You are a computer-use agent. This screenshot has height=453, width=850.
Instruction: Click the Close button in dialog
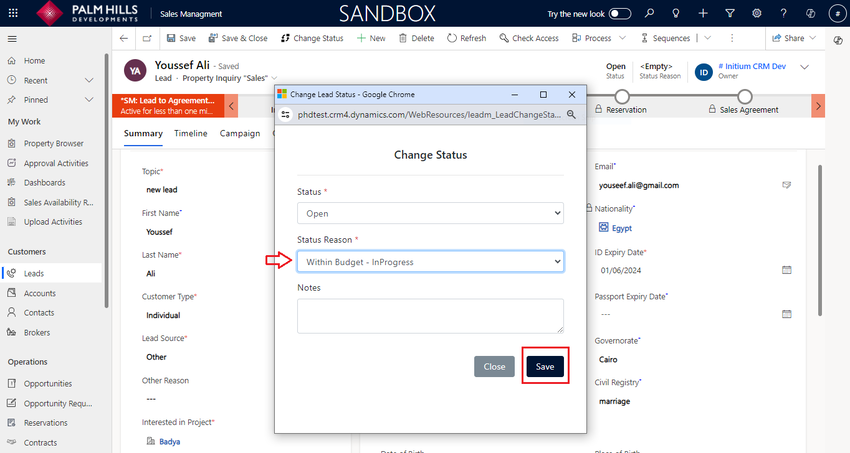494,367
